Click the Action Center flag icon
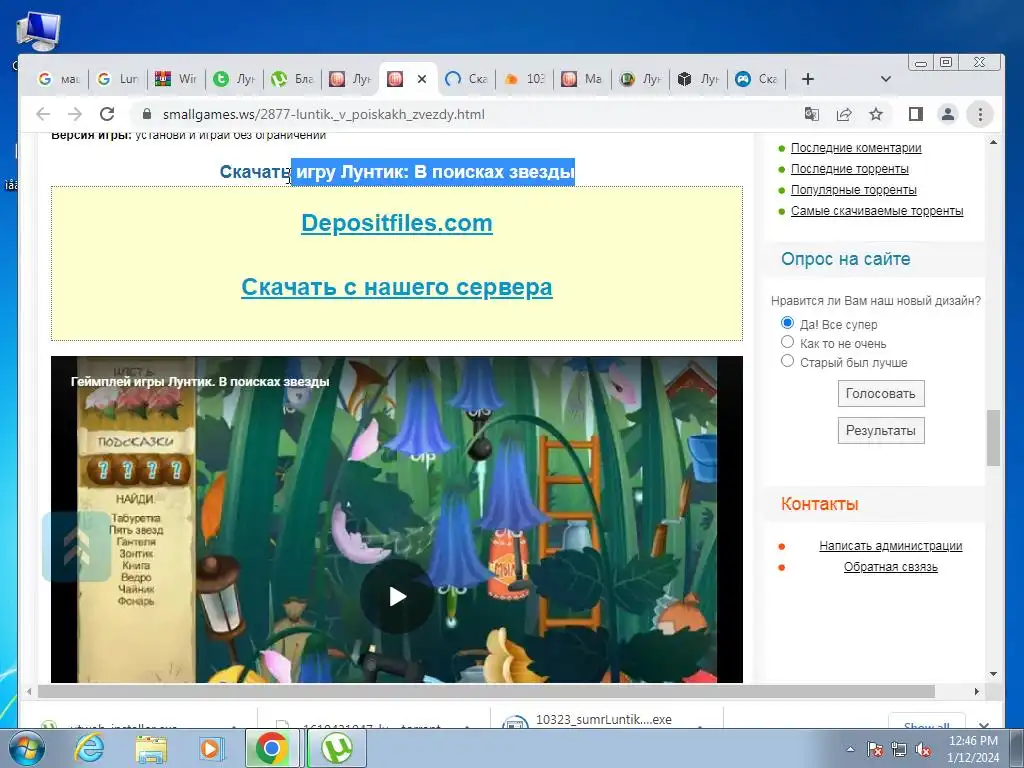The image size is (1024, 768). coord(875,749)
